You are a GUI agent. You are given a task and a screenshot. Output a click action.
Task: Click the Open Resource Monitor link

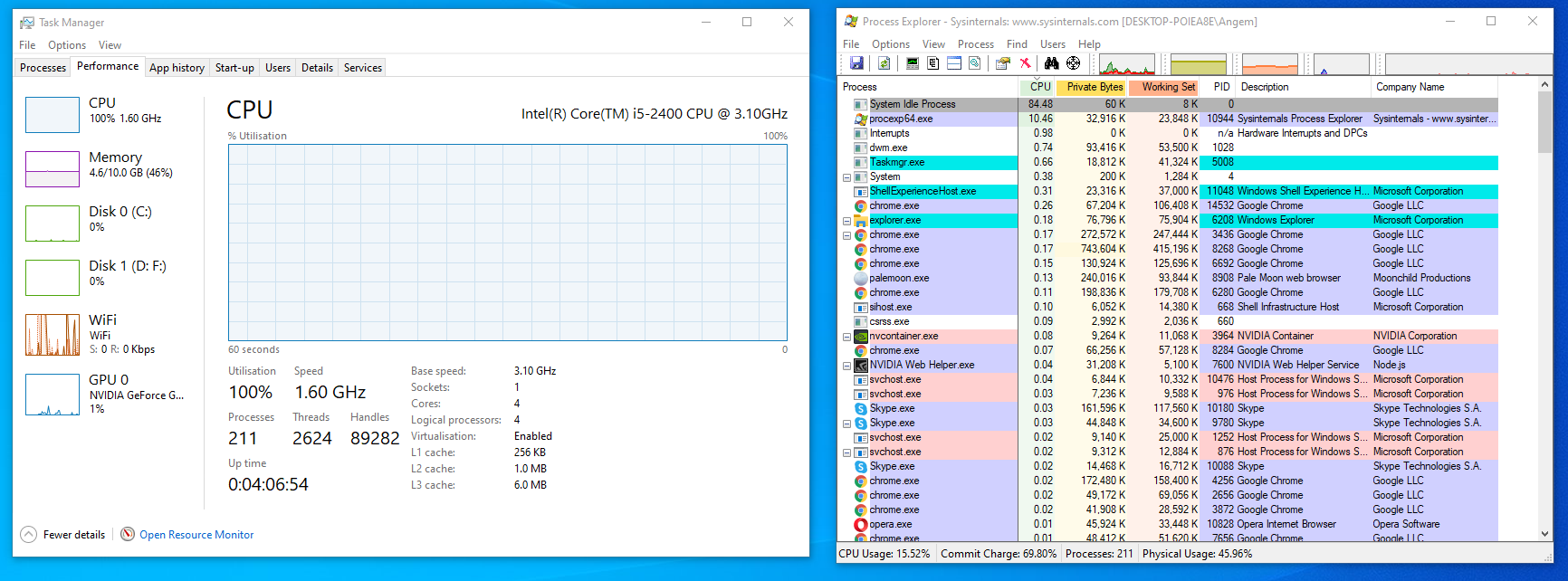pos(196,535)
